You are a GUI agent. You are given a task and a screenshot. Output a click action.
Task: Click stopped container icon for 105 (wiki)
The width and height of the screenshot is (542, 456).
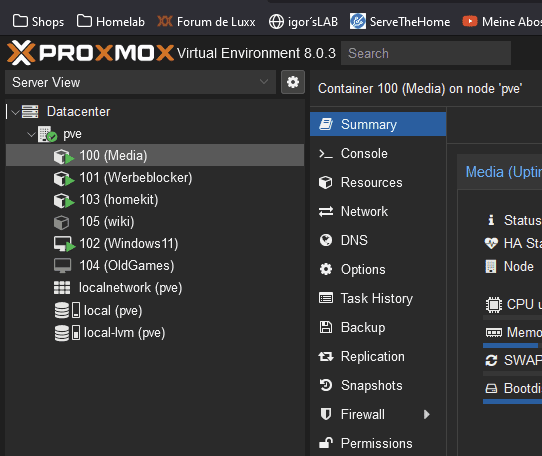coord(62,222)
